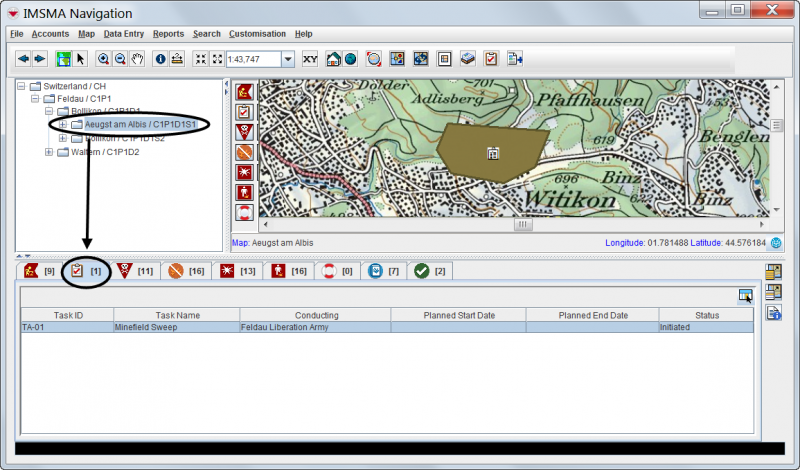Open the map scale dropdown

288,59
